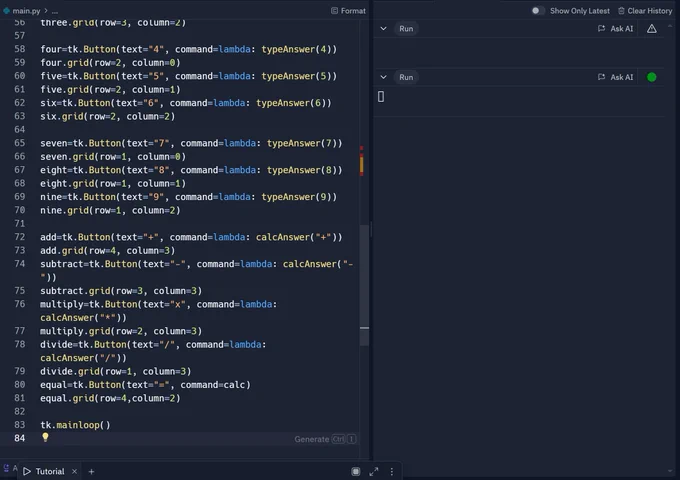The height and width of the screenshot is (480, 680).
Task: Click the main.py breadcrumb file name
Action: pos(26,11)
